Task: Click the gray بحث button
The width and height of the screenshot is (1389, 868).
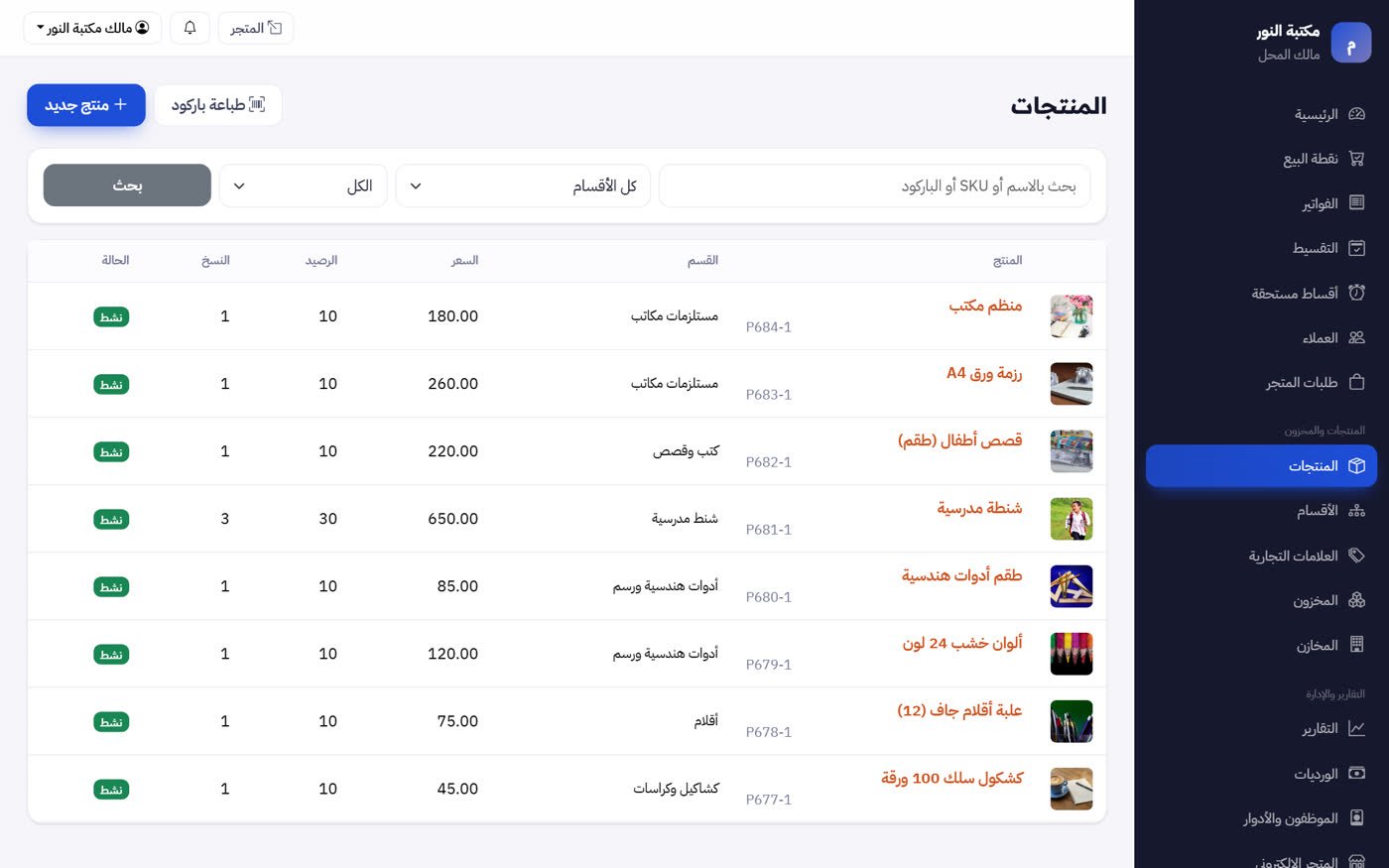Action: coord(127,186)
